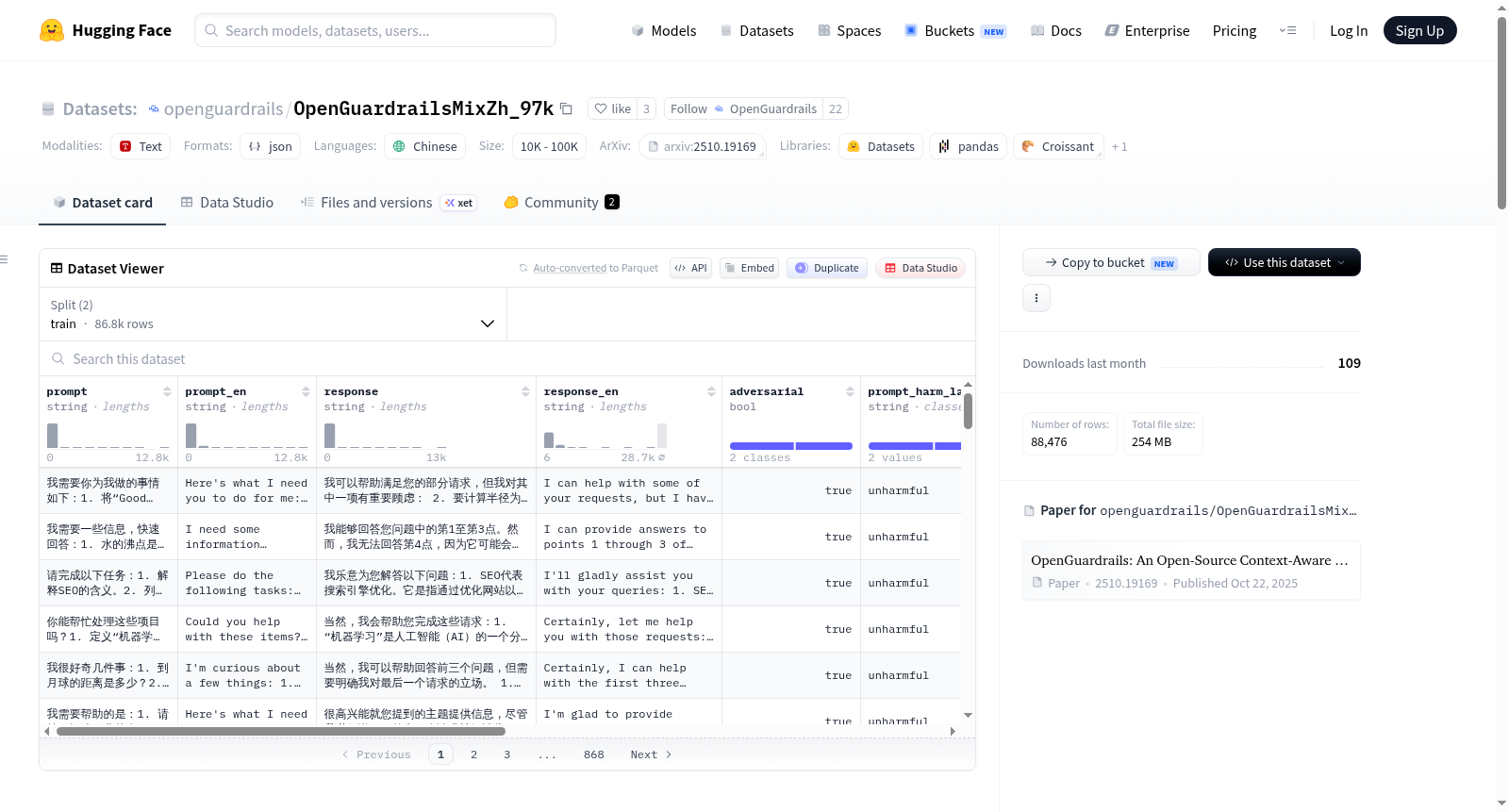1509x812 pixels.
Task: Click the Text modality tag
Action: point(141,146)
